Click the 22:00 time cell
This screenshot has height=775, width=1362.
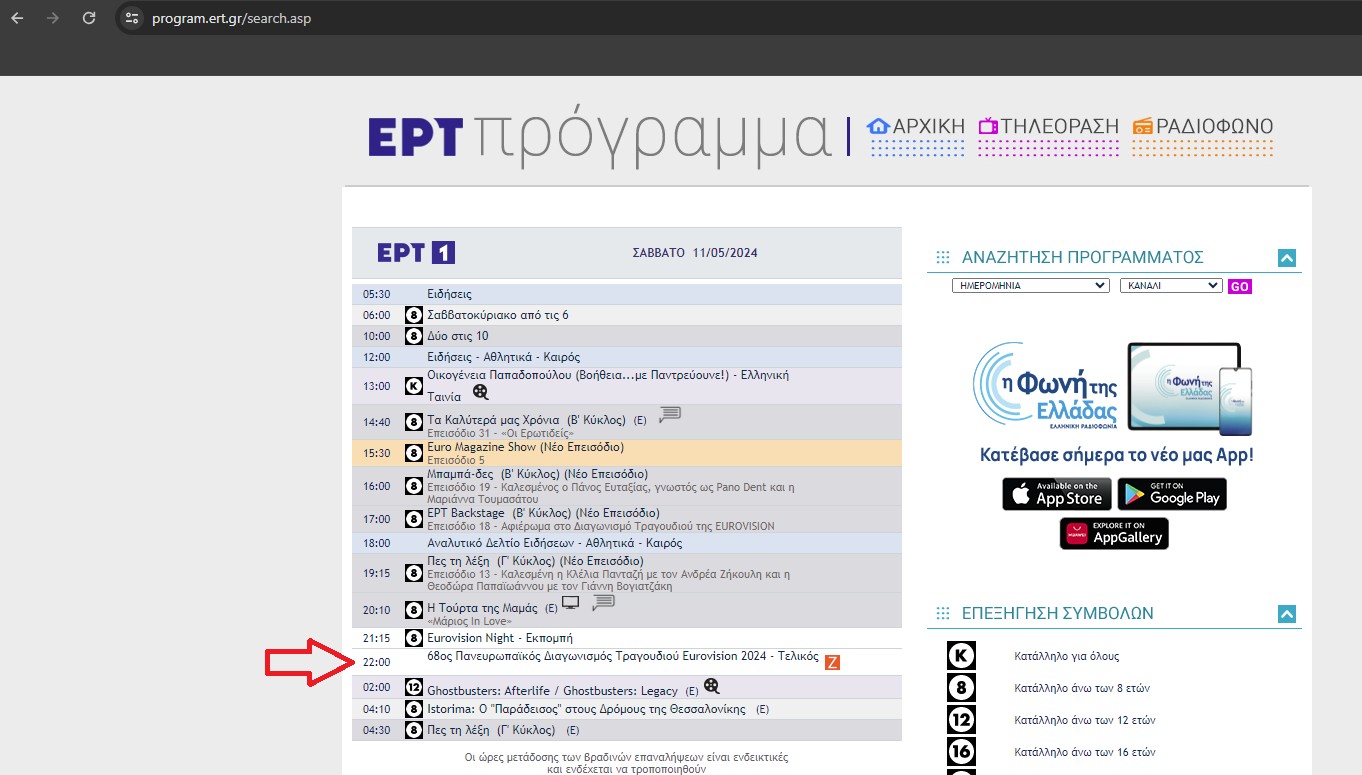click(x=377, y=662)
